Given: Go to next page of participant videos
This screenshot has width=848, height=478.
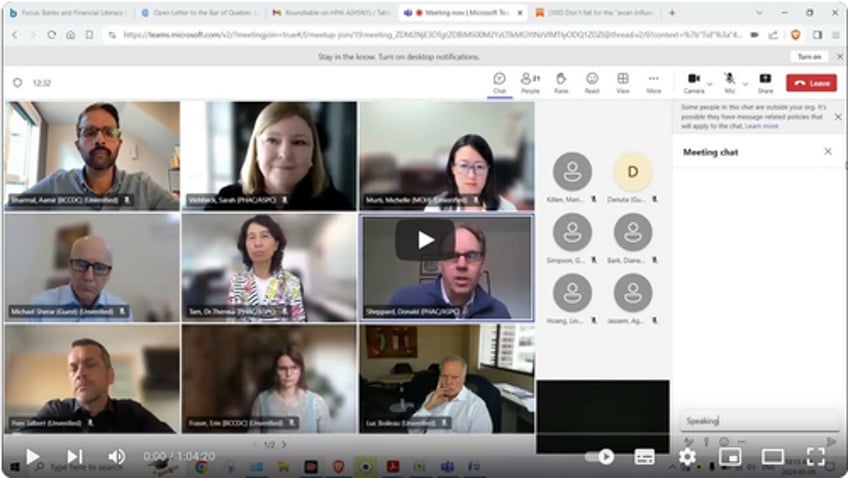Looking at the screenshot, I should tap(284, 444).
